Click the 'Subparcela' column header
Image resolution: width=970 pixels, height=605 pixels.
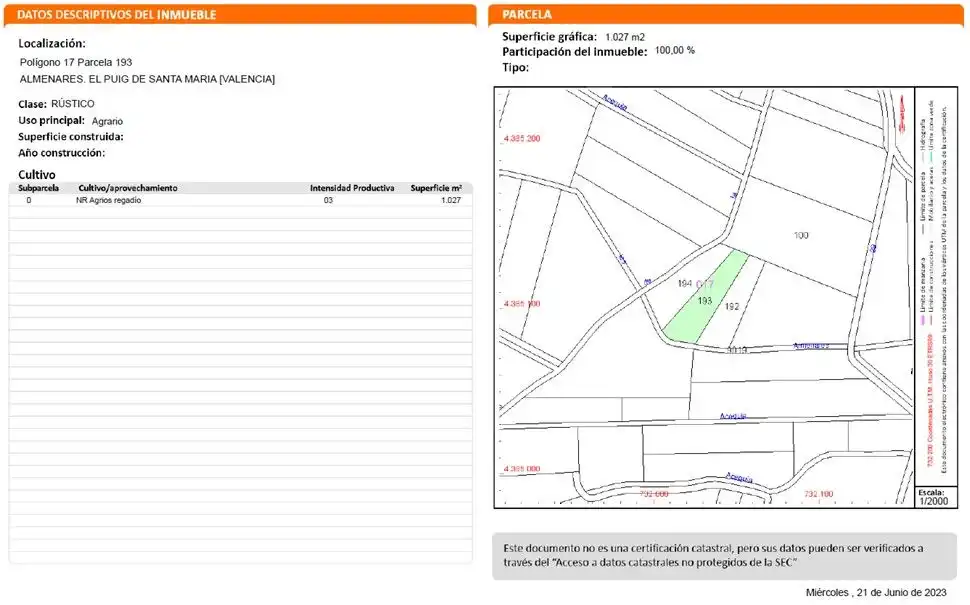38,188
